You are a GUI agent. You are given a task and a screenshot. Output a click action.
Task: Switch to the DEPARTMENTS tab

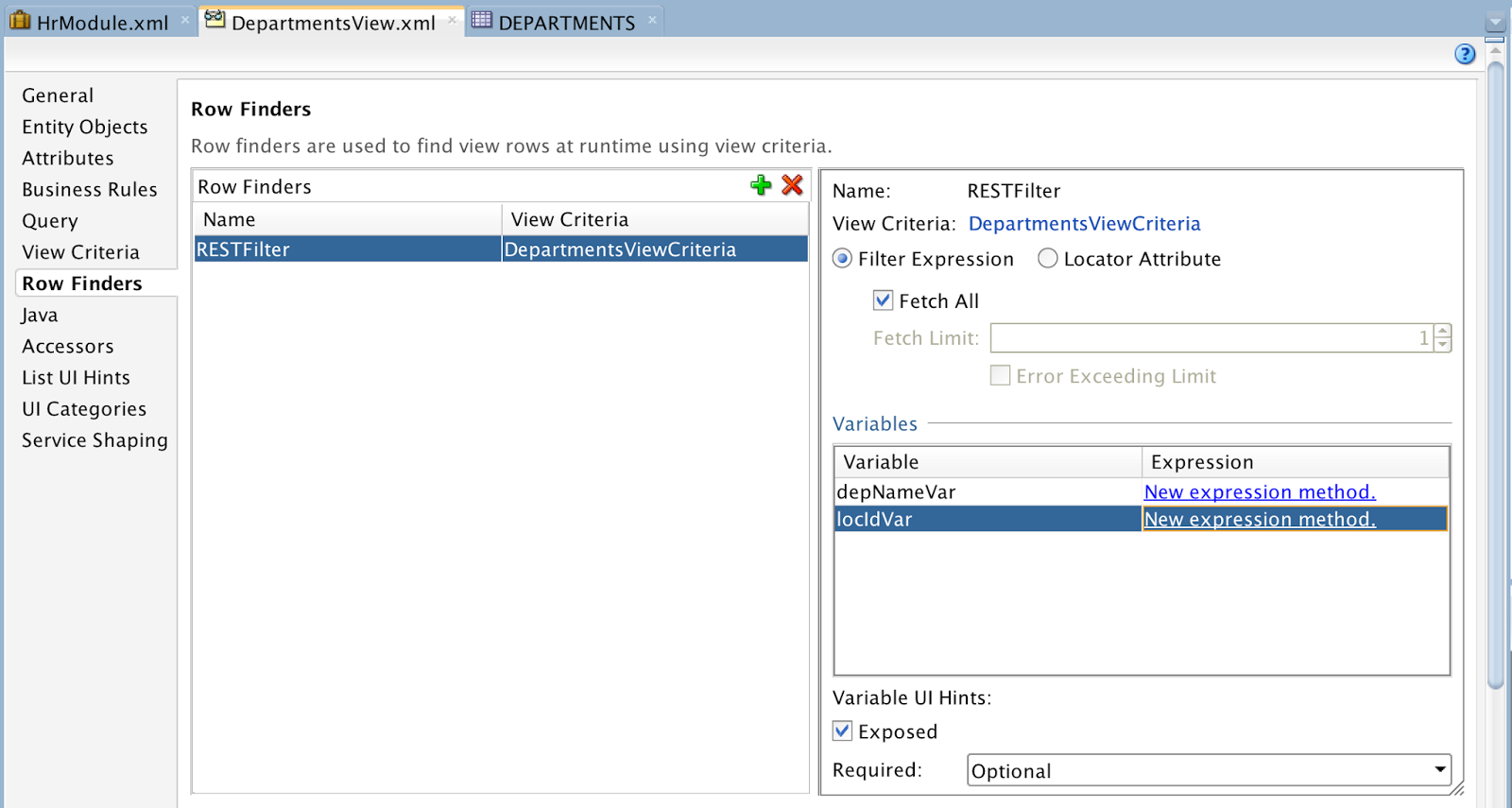click(566, 22)
